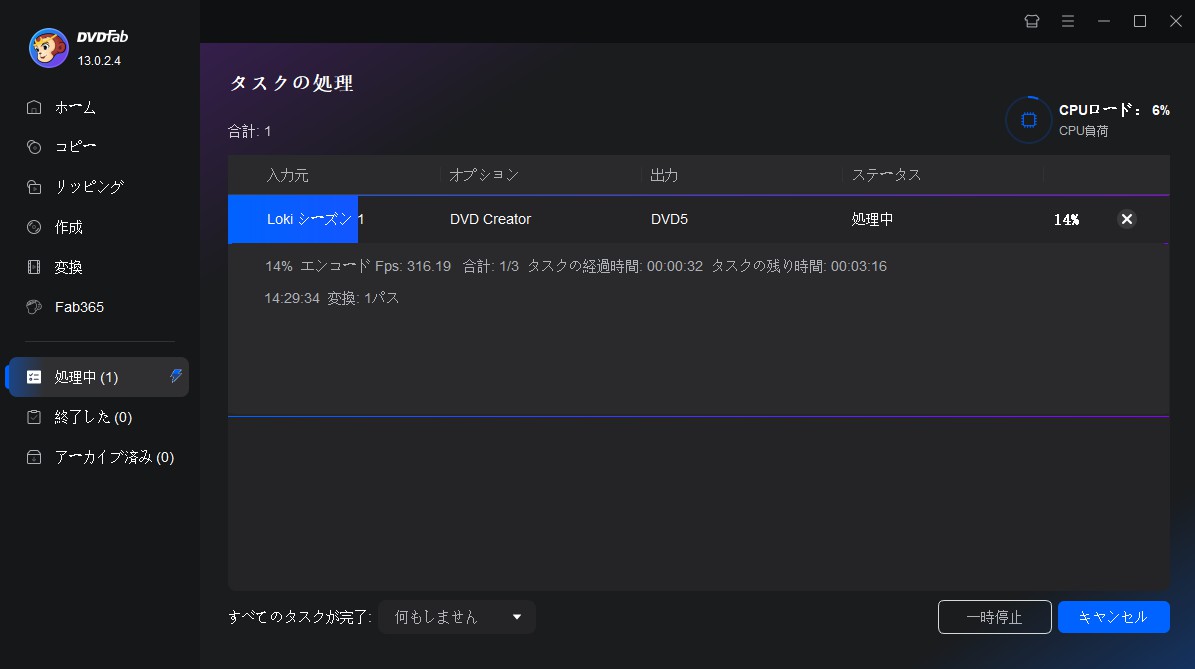Open the 変換 module
The width and height of the screenshot is (1195, 669).
click(x=68, y=267)
